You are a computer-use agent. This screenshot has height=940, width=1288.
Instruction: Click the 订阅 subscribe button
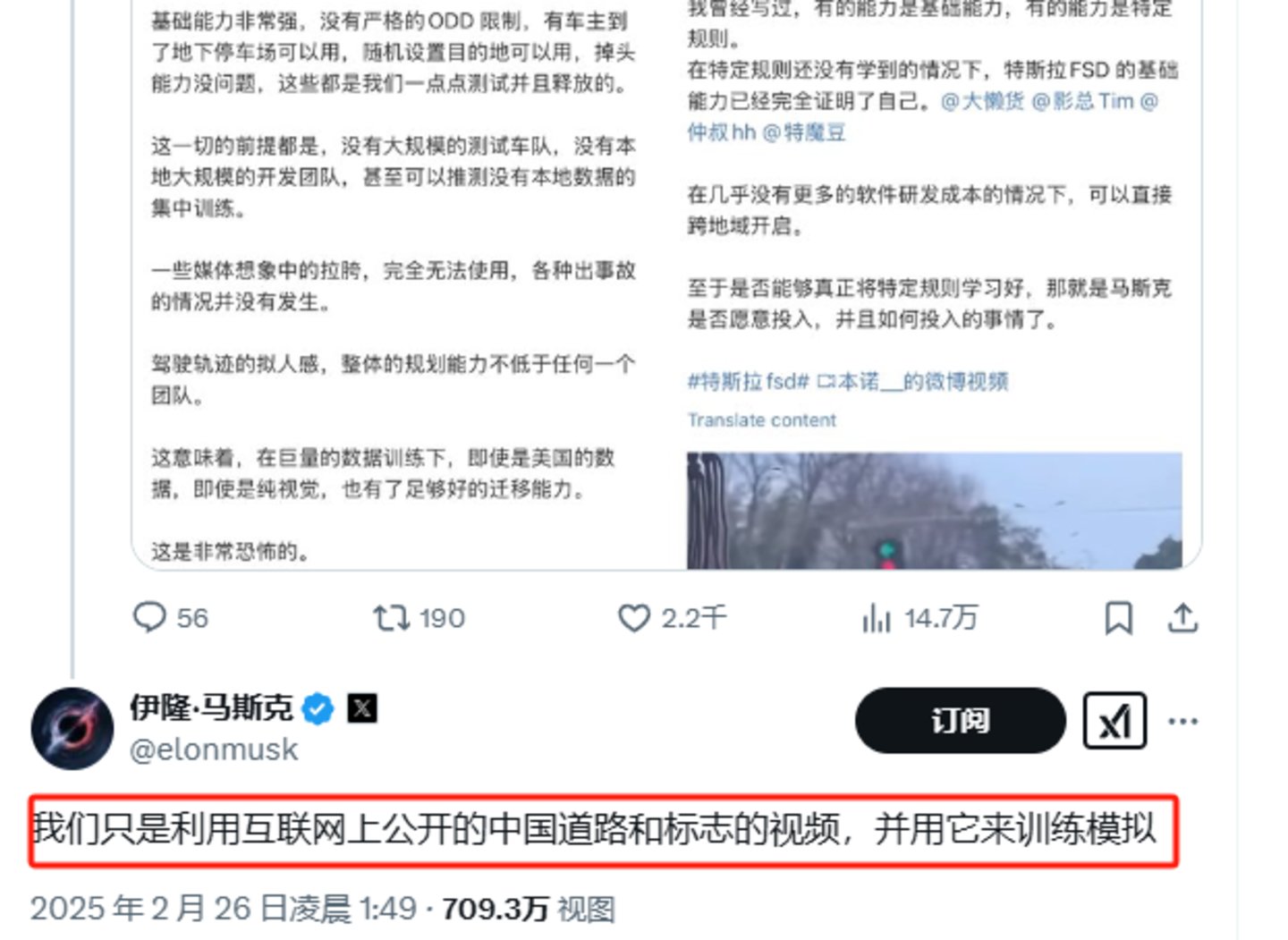coord(961,720)
